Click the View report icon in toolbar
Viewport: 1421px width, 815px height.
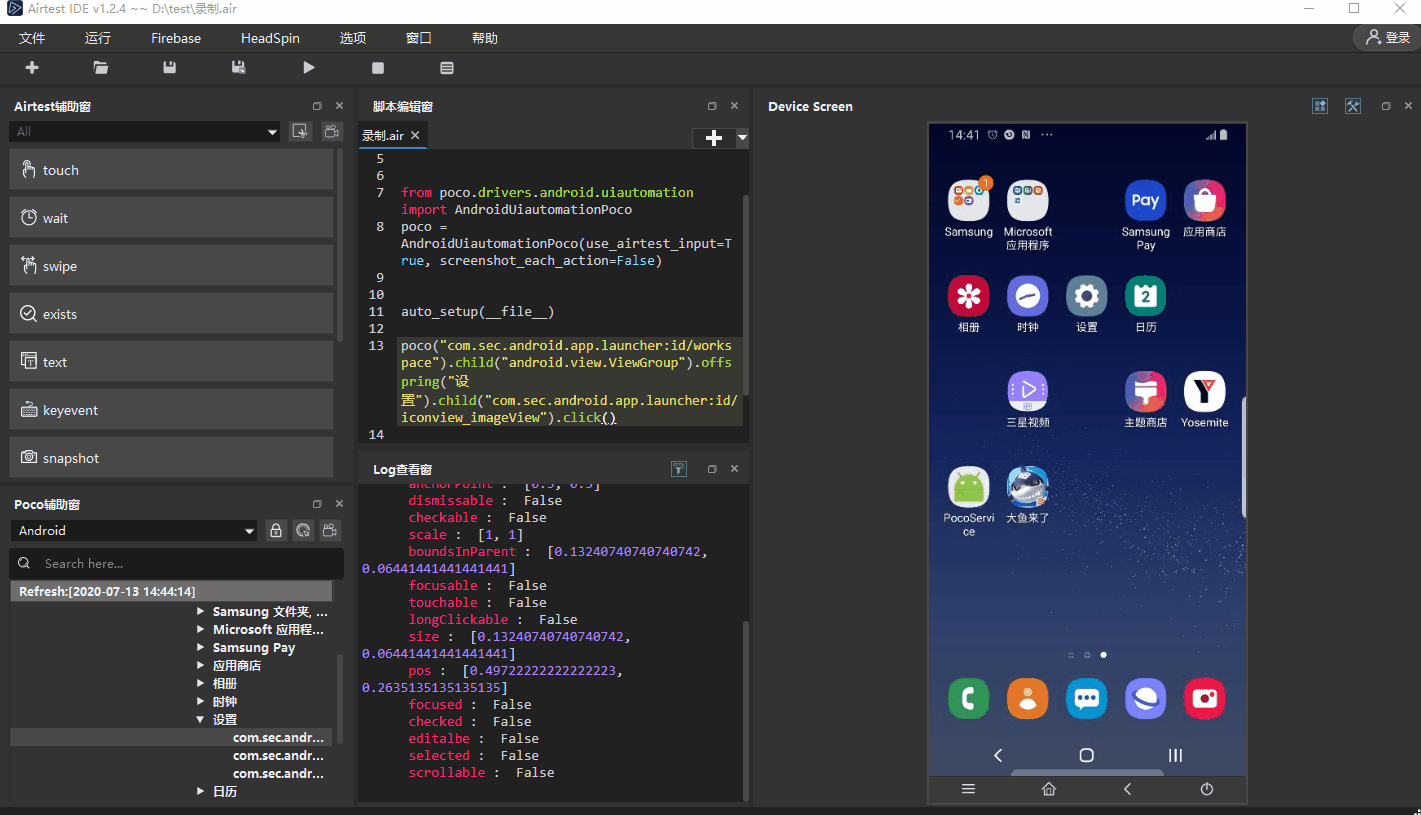(447, 68)
